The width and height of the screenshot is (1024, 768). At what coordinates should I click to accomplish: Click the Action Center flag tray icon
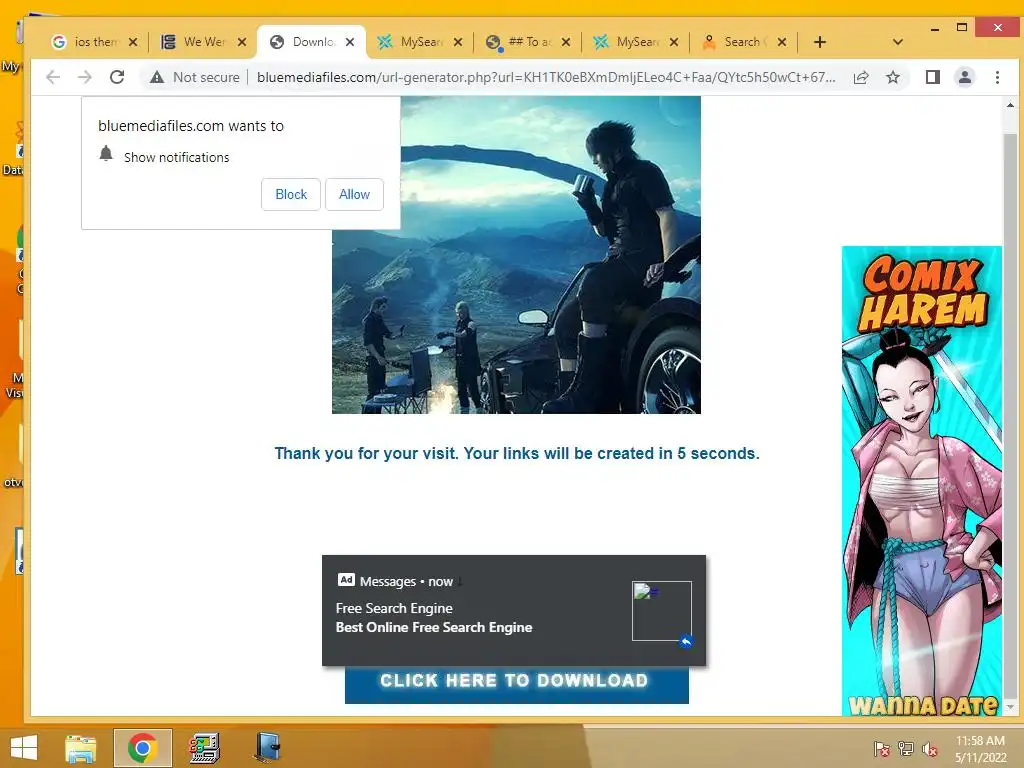tap(881, 748)
